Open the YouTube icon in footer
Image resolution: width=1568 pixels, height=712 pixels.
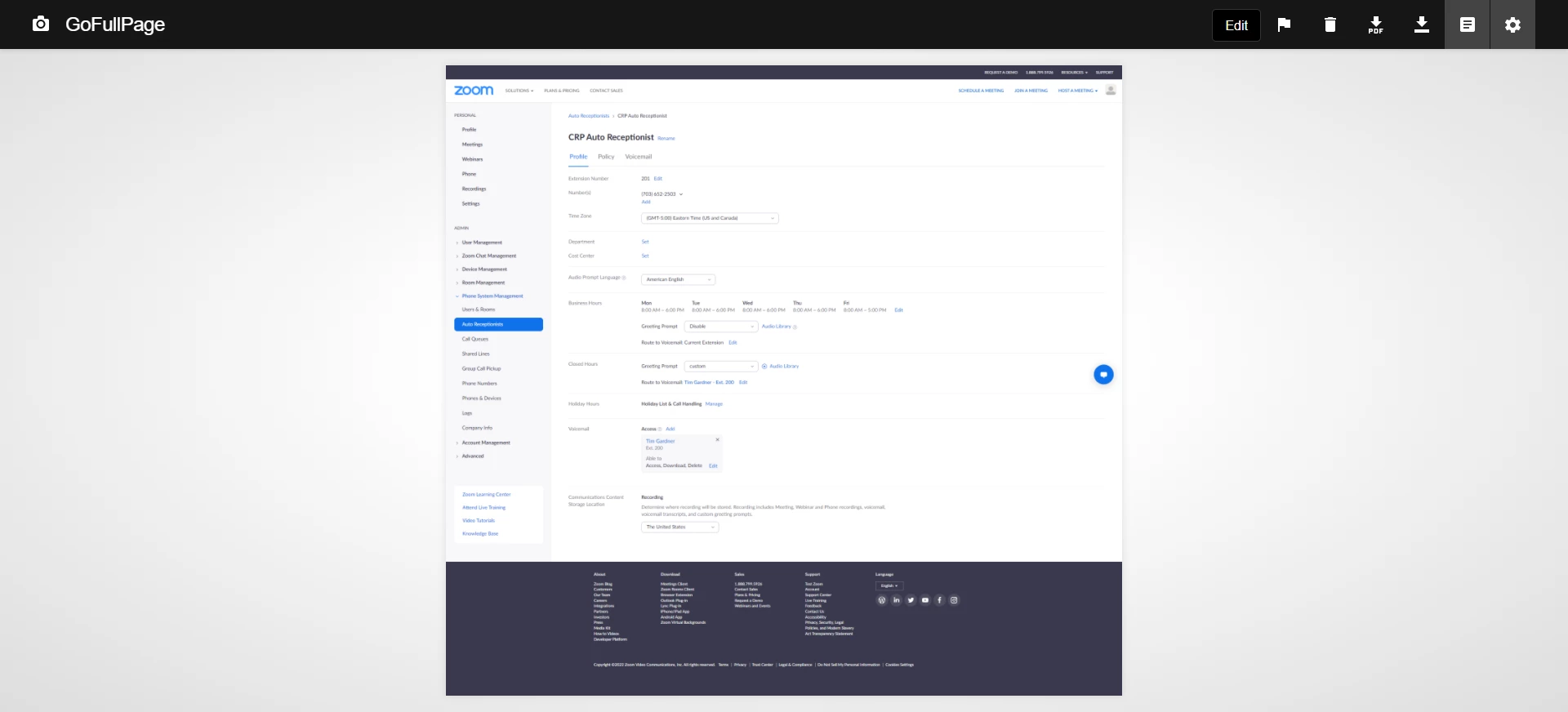[925, 600]
